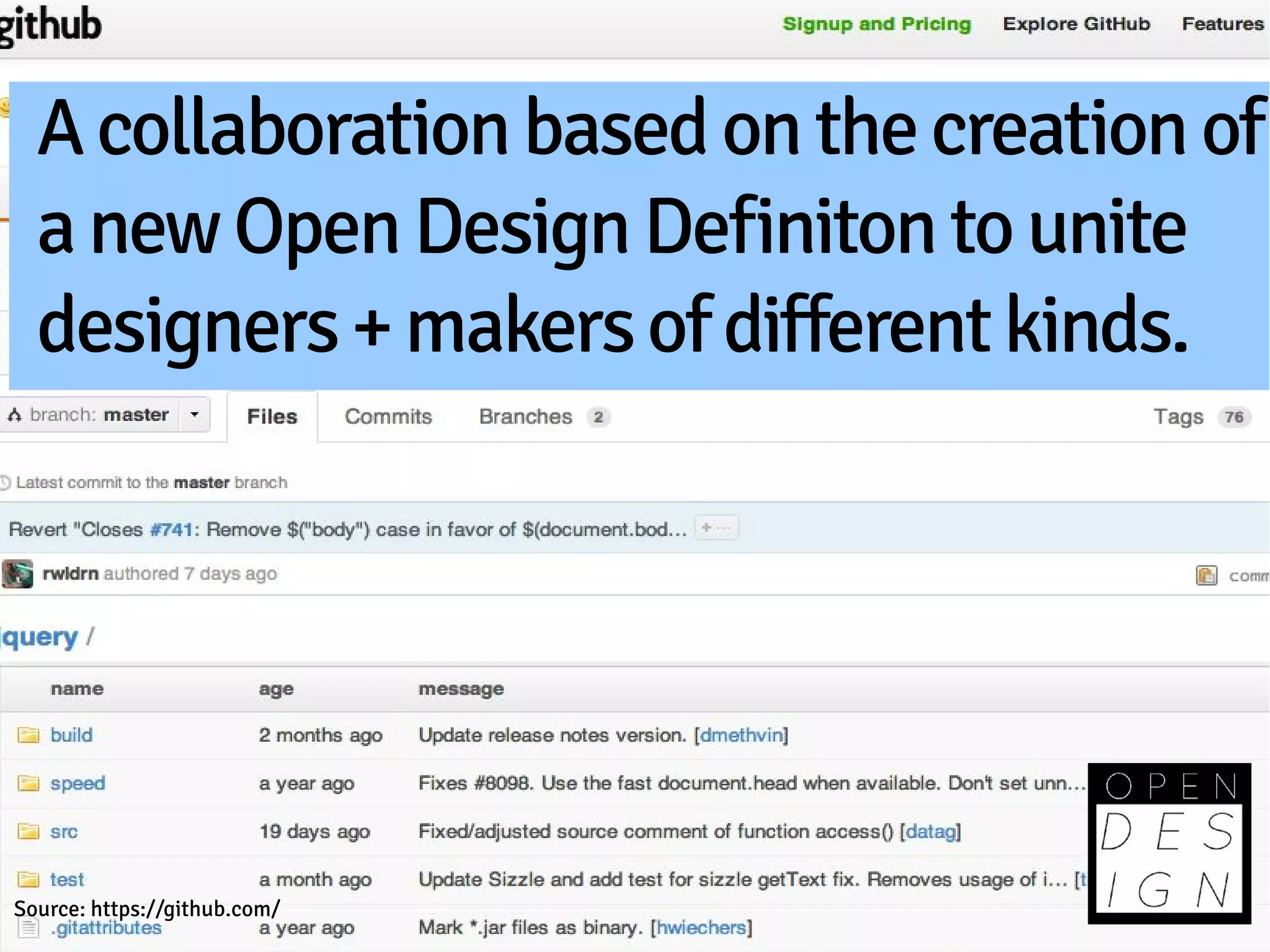
Task: Open the branch master dropdown arrow
Action: 195,414
